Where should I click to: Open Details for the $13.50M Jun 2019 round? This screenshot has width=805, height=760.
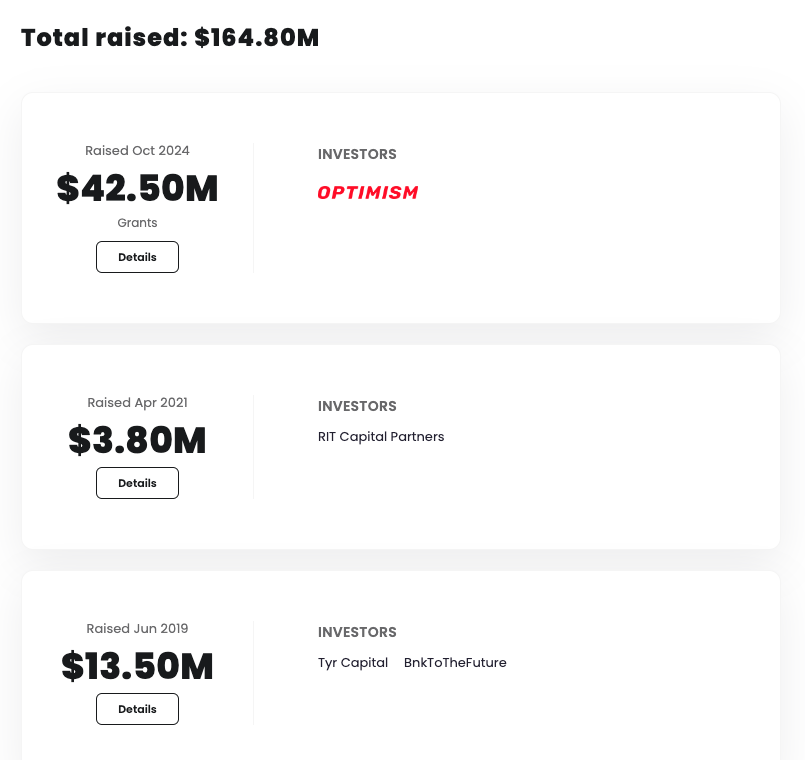137,709
